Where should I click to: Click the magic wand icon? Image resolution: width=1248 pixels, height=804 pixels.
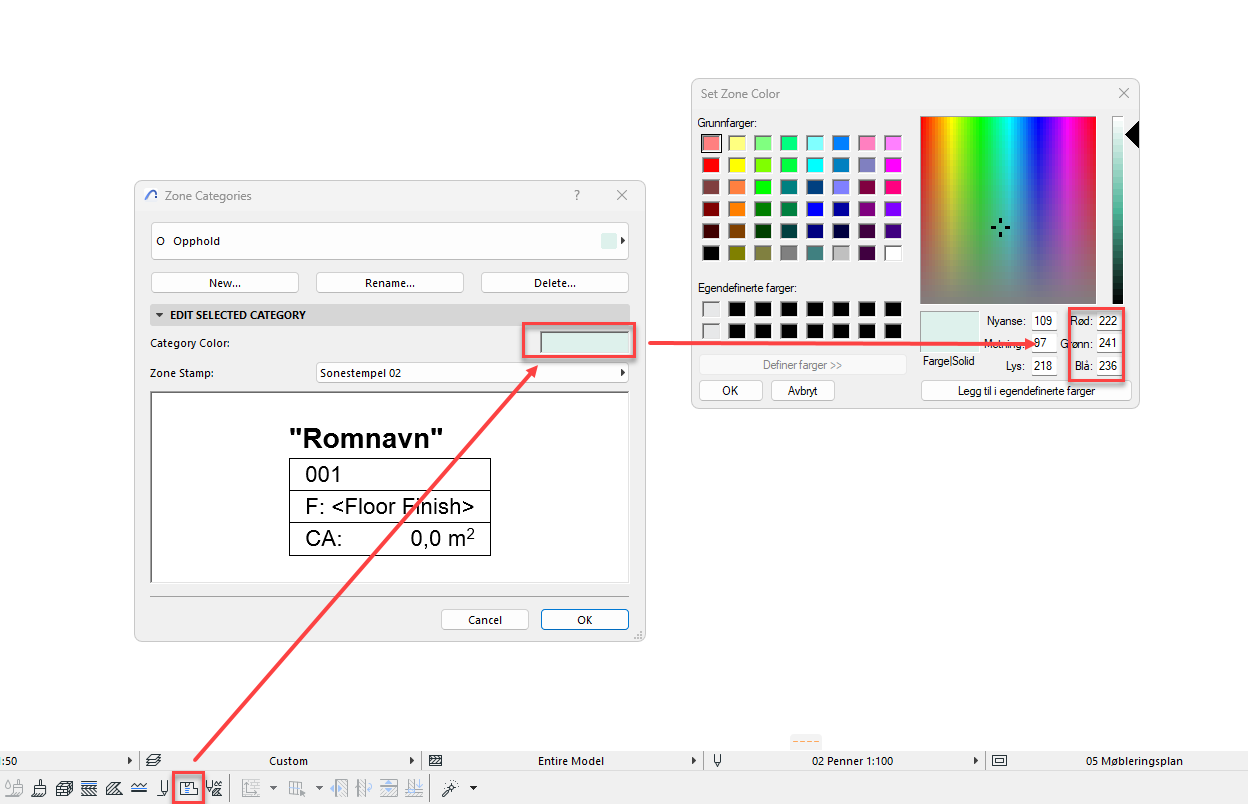[451, 788]
